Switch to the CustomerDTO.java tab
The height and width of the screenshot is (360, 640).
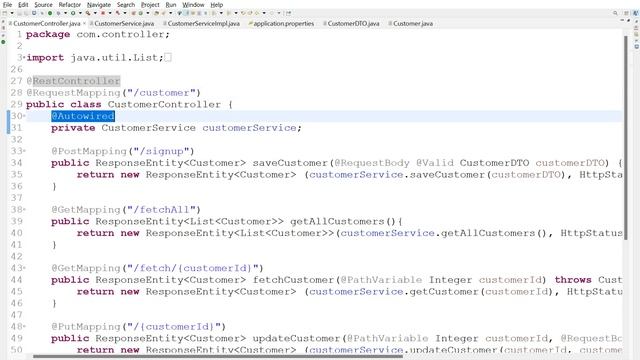pyautogui.click(x=353, y=24)
